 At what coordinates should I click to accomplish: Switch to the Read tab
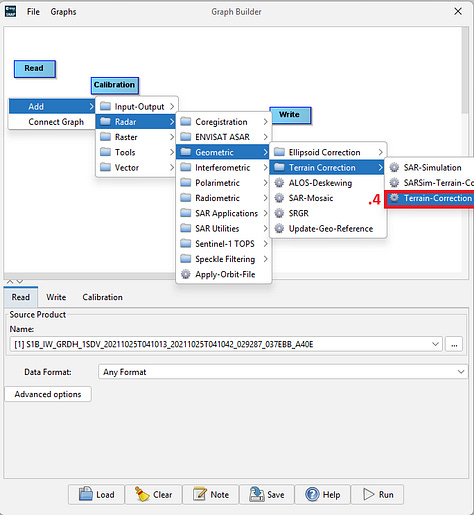click(21, 297)
